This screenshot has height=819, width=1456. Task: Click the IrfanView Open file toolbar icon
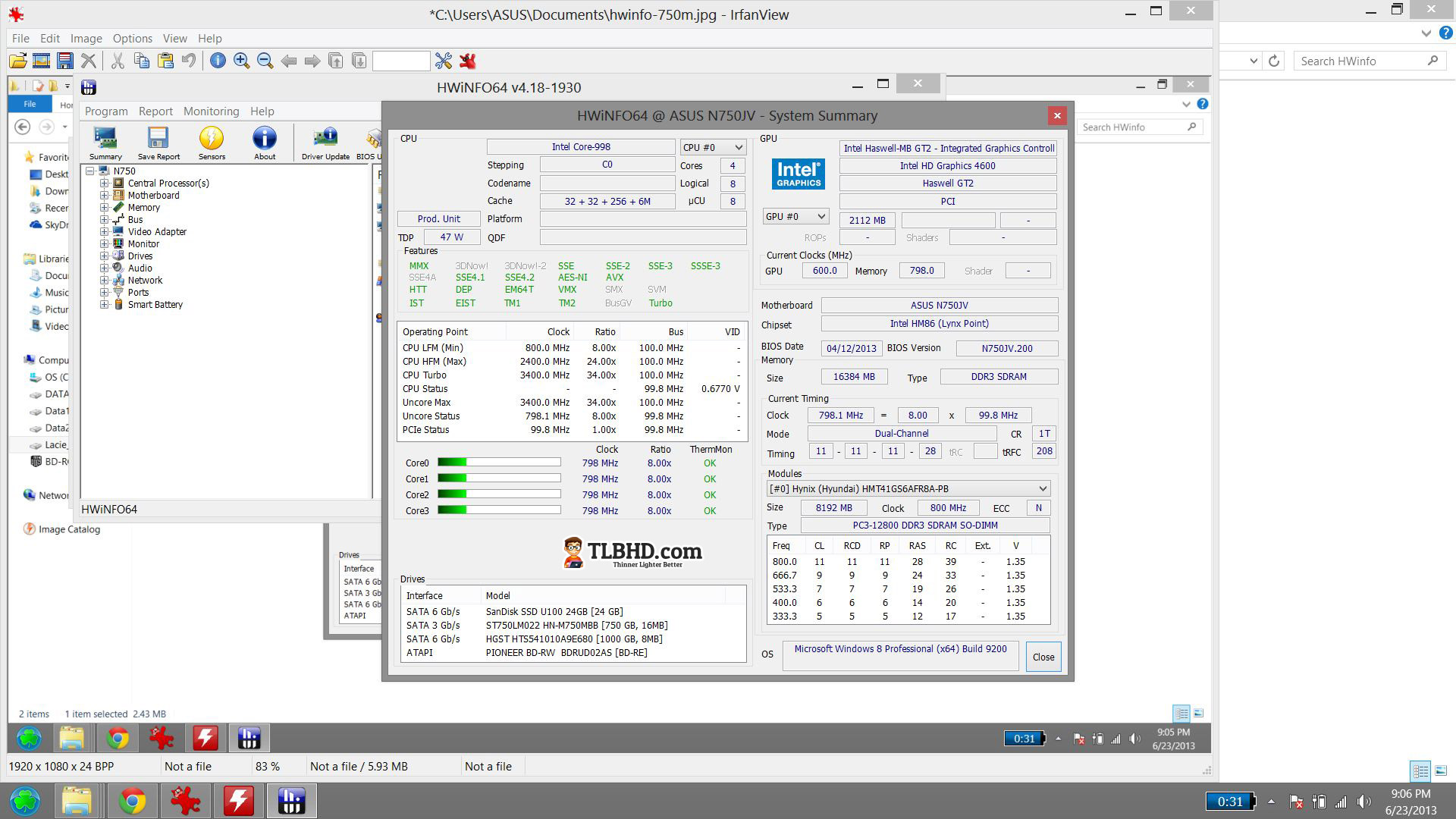tap(18, 61)
